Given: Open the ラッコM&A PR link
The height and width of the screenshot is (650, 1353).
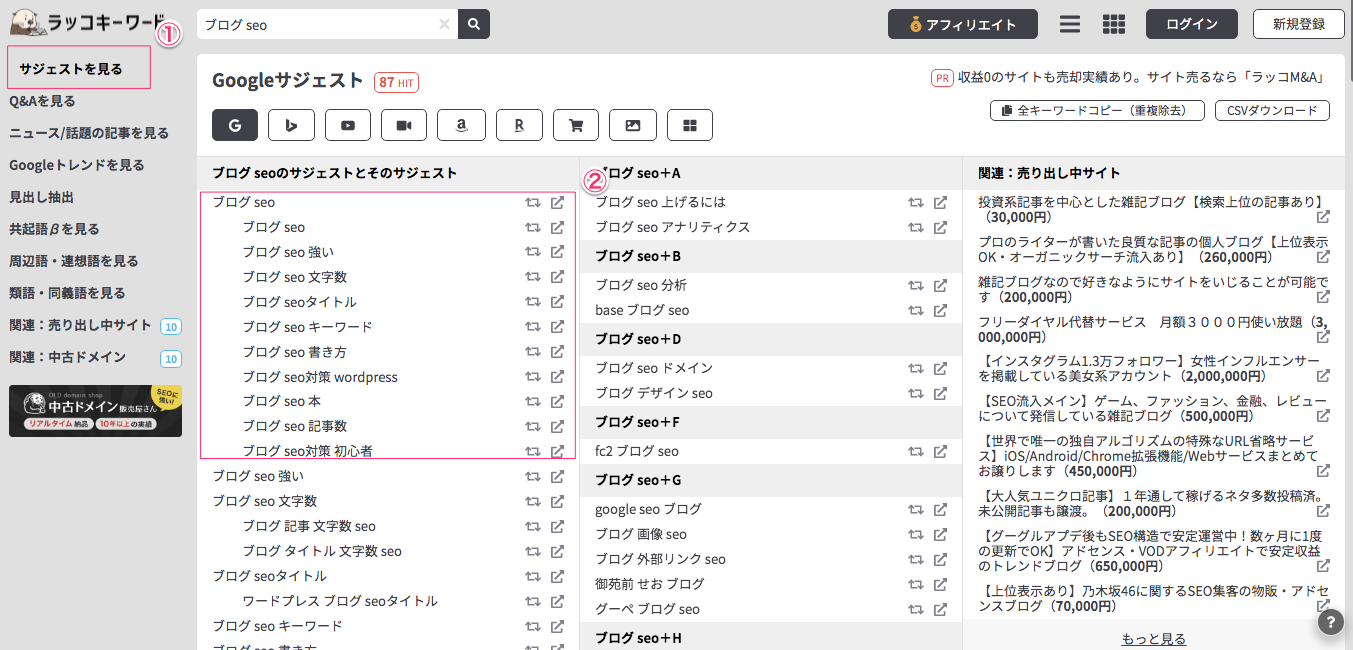Looking at the screenshot, I should pyautogui.click(x=1141, y=78).
